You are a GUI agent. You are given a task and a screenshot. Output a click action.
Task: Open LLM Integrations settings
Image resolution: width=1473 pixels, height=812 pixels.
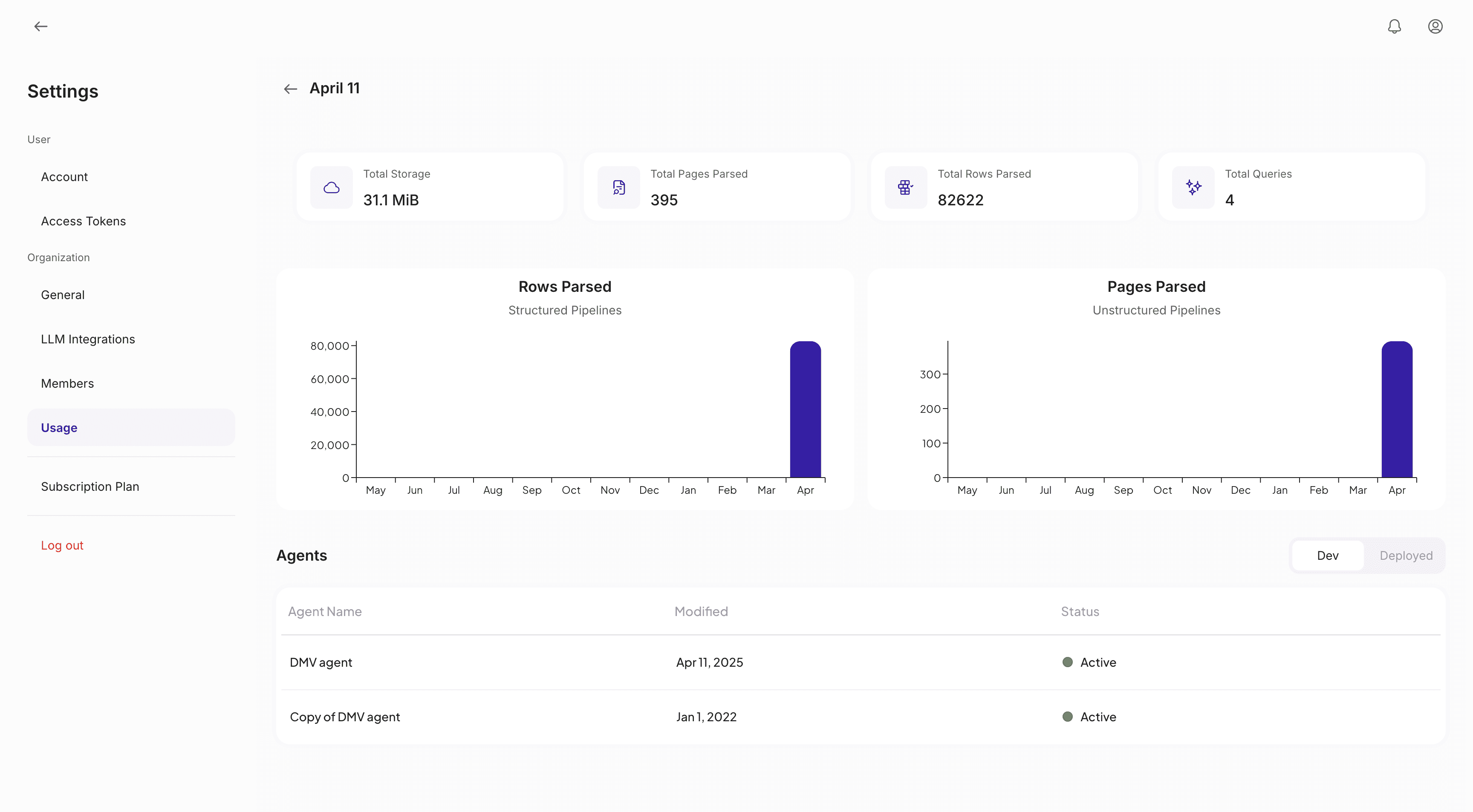[87, 339]
